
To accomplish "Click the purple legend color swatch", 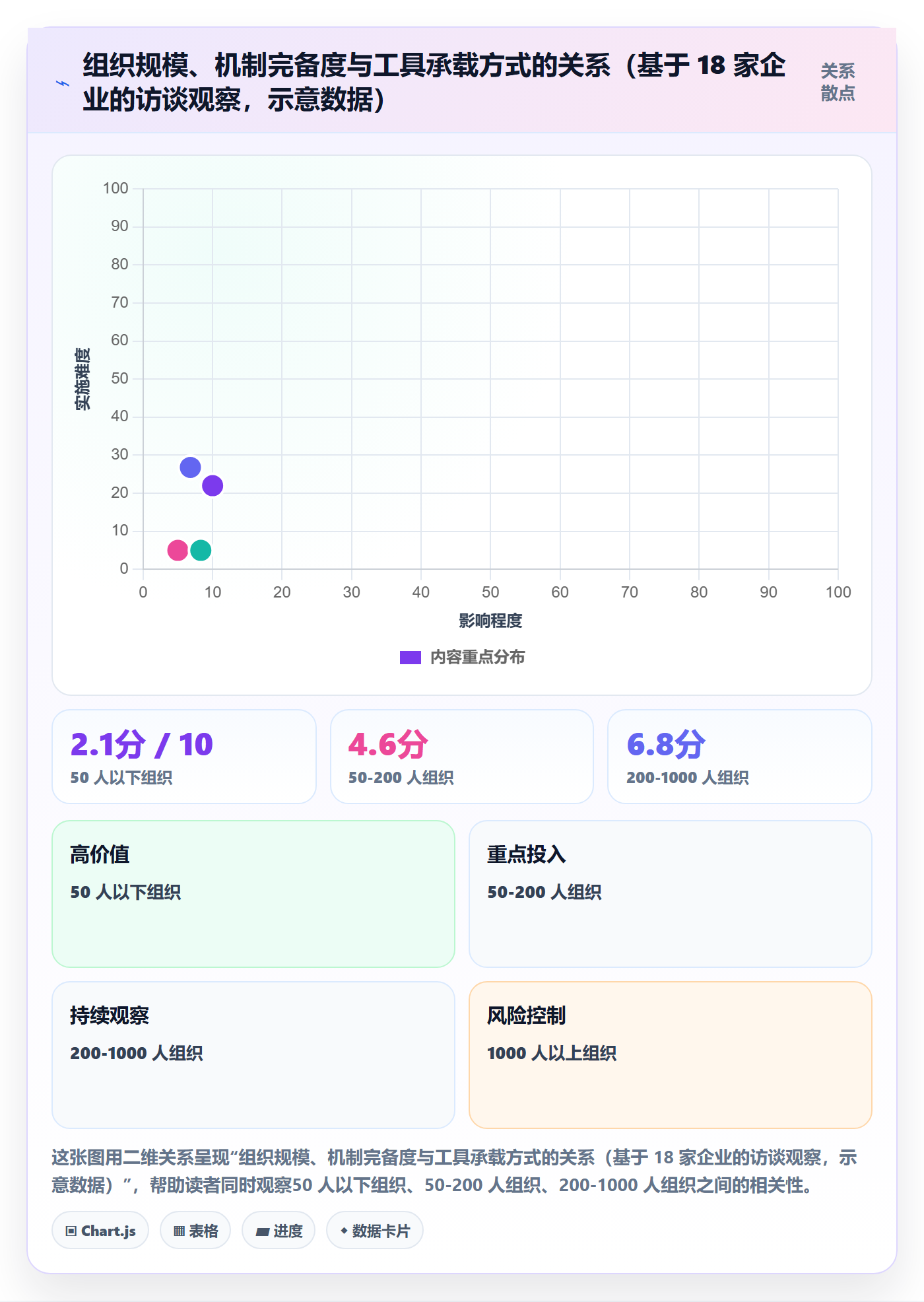I will 411,658.
